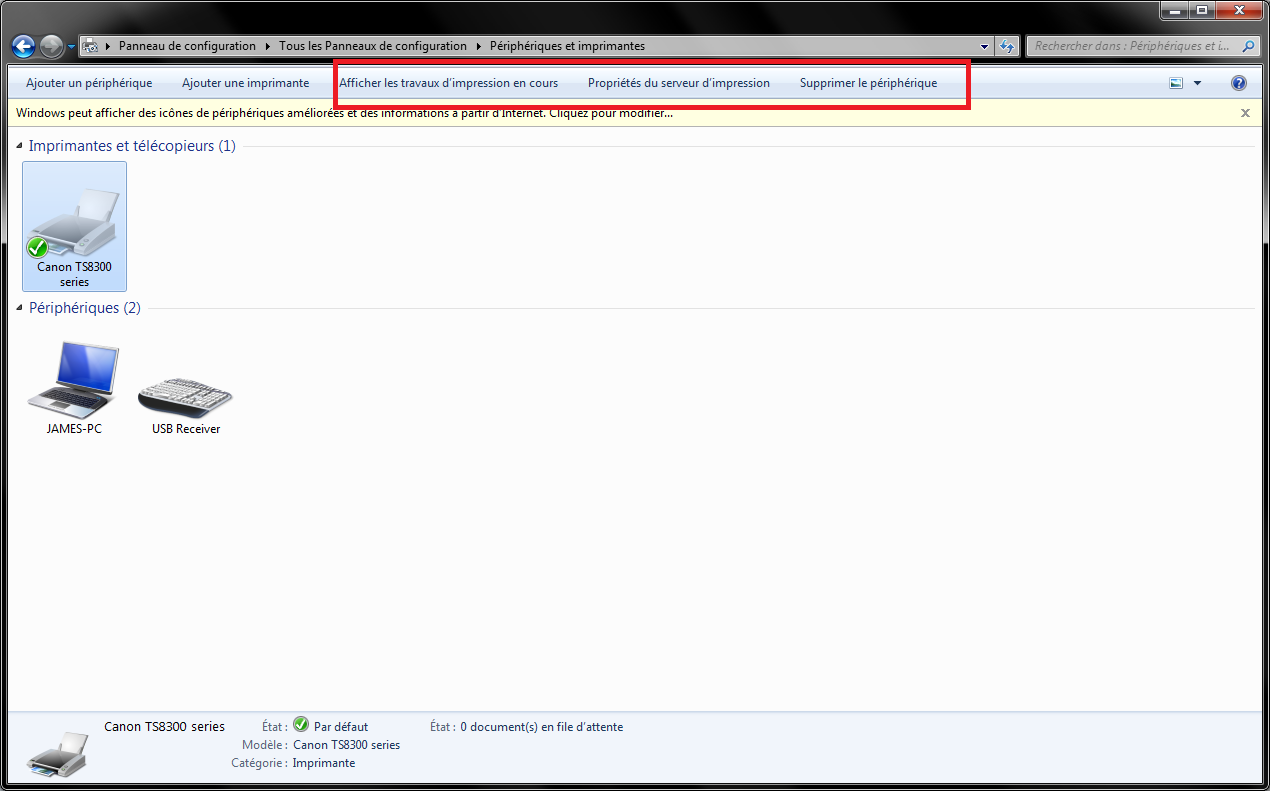
Task: Click the printer icon in the details pane
Action: [x=57, y=752]
